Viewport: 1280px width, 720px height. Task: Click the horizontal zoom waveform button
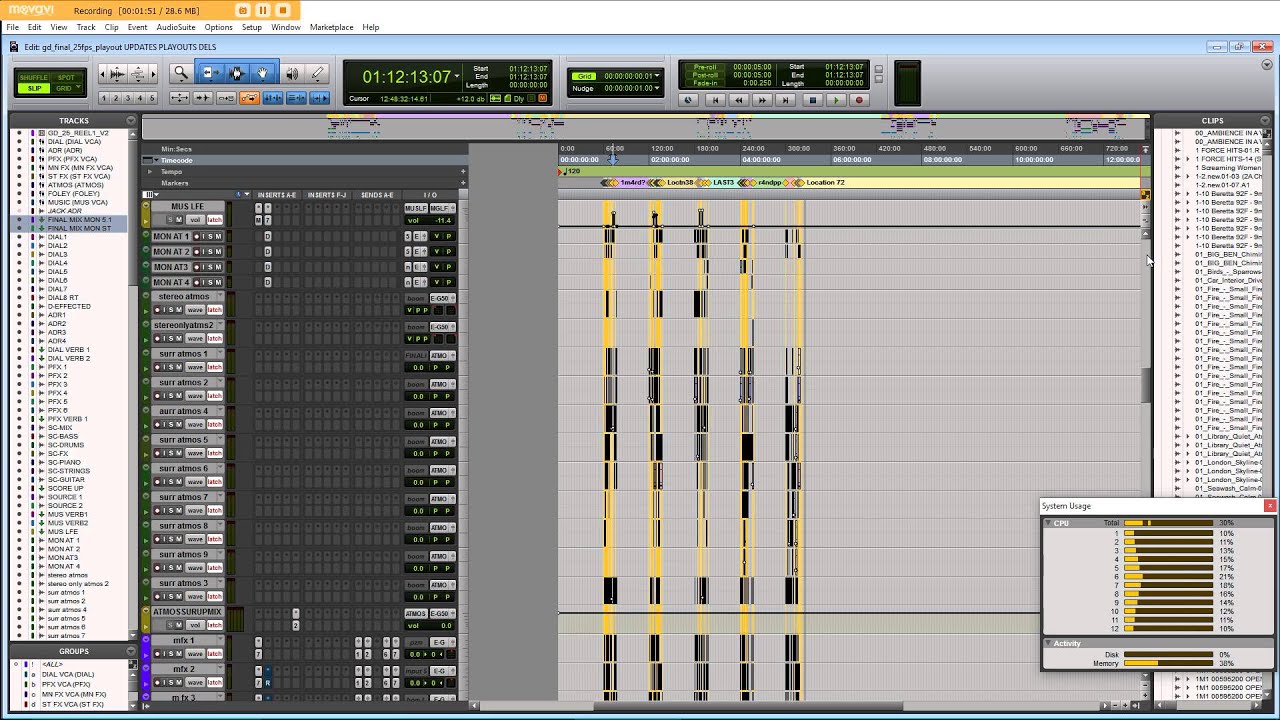(117, 74)
